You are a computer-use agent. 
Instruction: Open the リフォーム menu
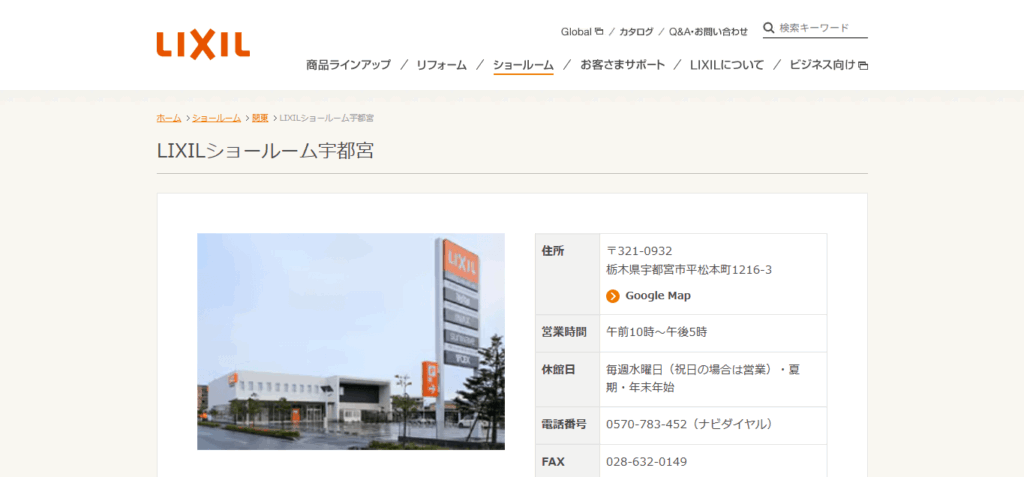(441, 65)
